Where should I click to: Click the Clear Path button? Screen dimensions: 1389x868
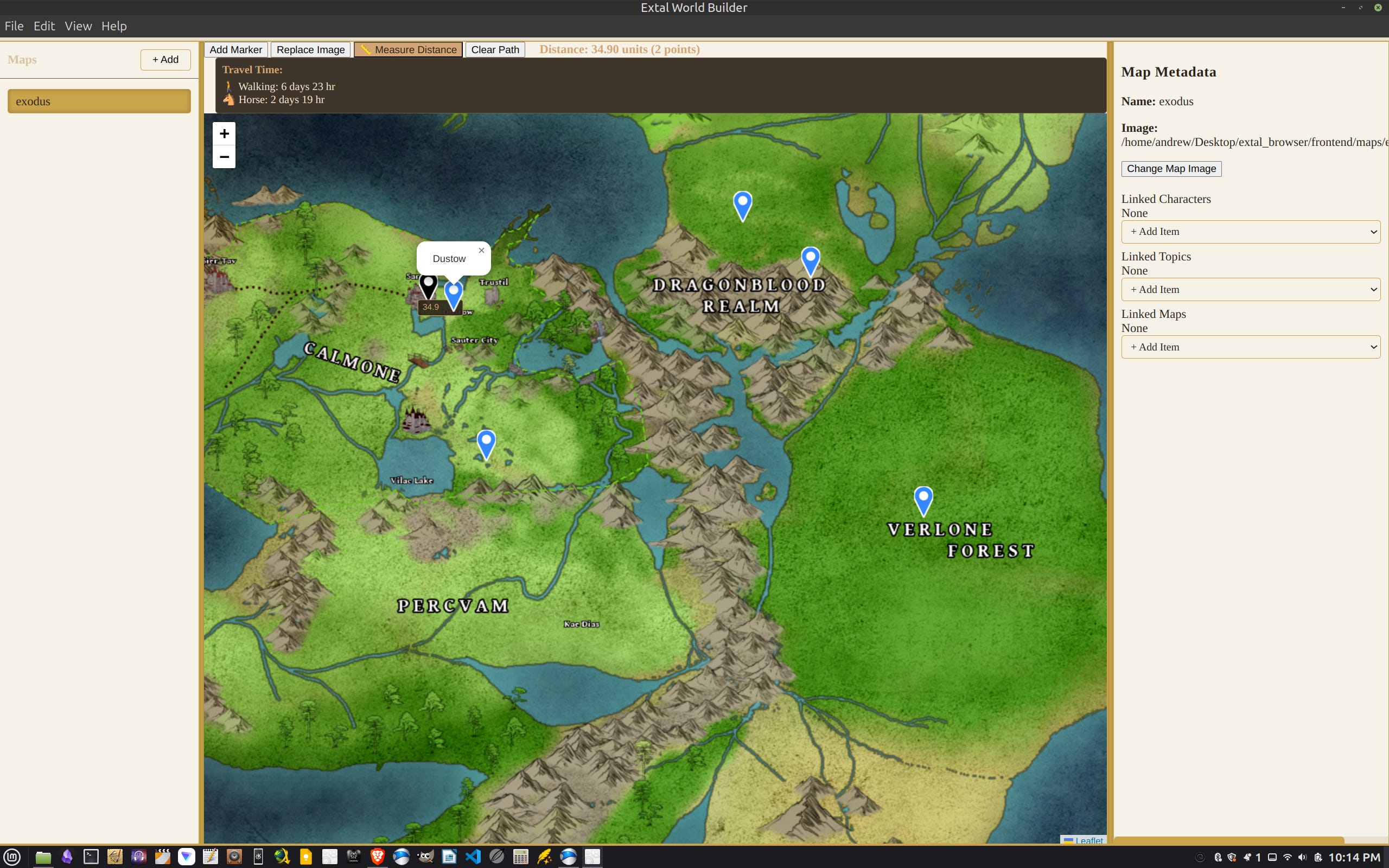click(x=495, y=49)
